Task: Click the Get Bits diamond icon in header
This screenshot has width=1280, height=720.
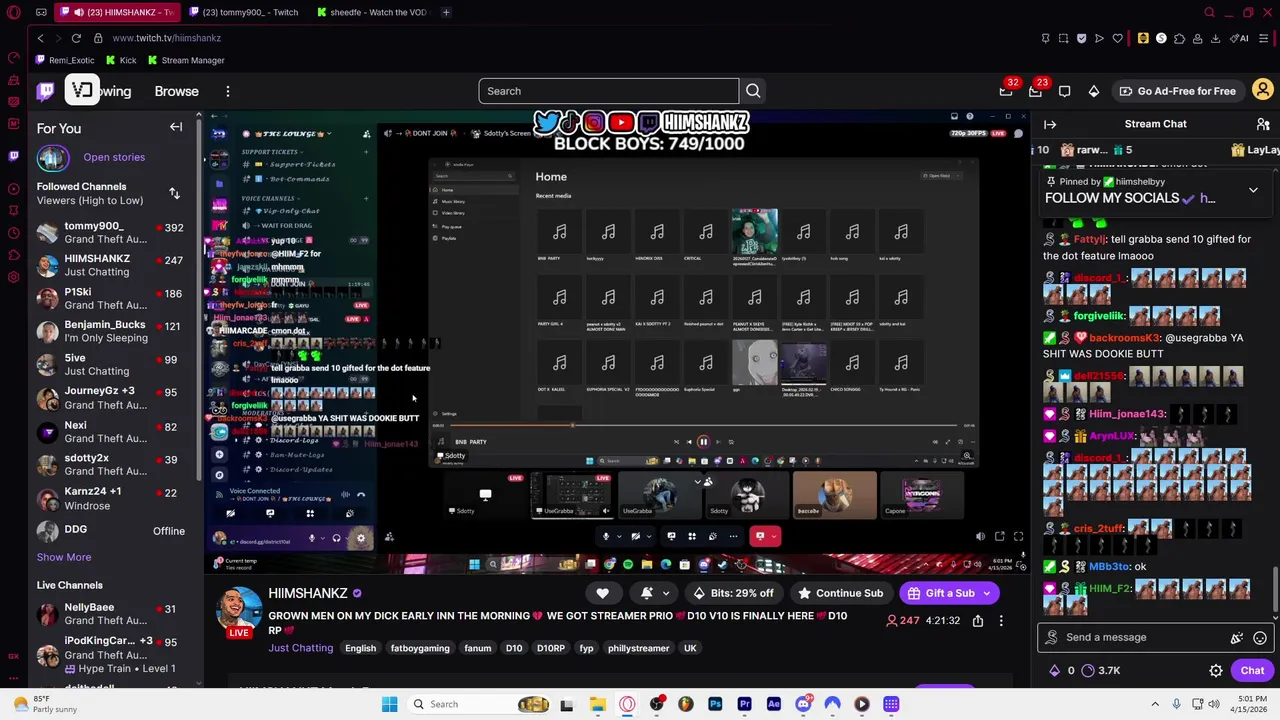Action: click(x=1094, y=91)
